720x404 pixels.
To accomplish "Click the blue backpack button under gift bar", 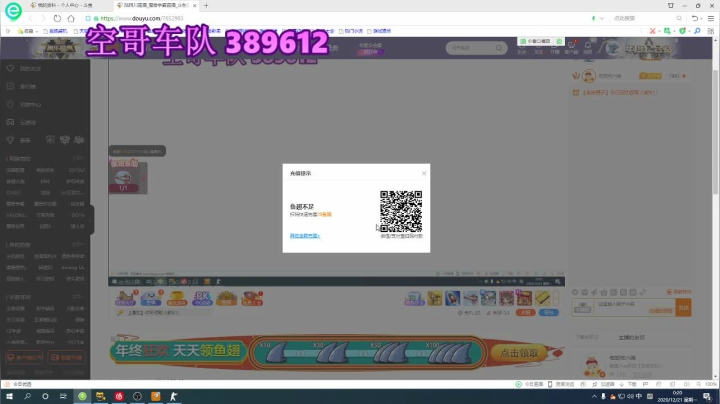I will pos(549,312).
